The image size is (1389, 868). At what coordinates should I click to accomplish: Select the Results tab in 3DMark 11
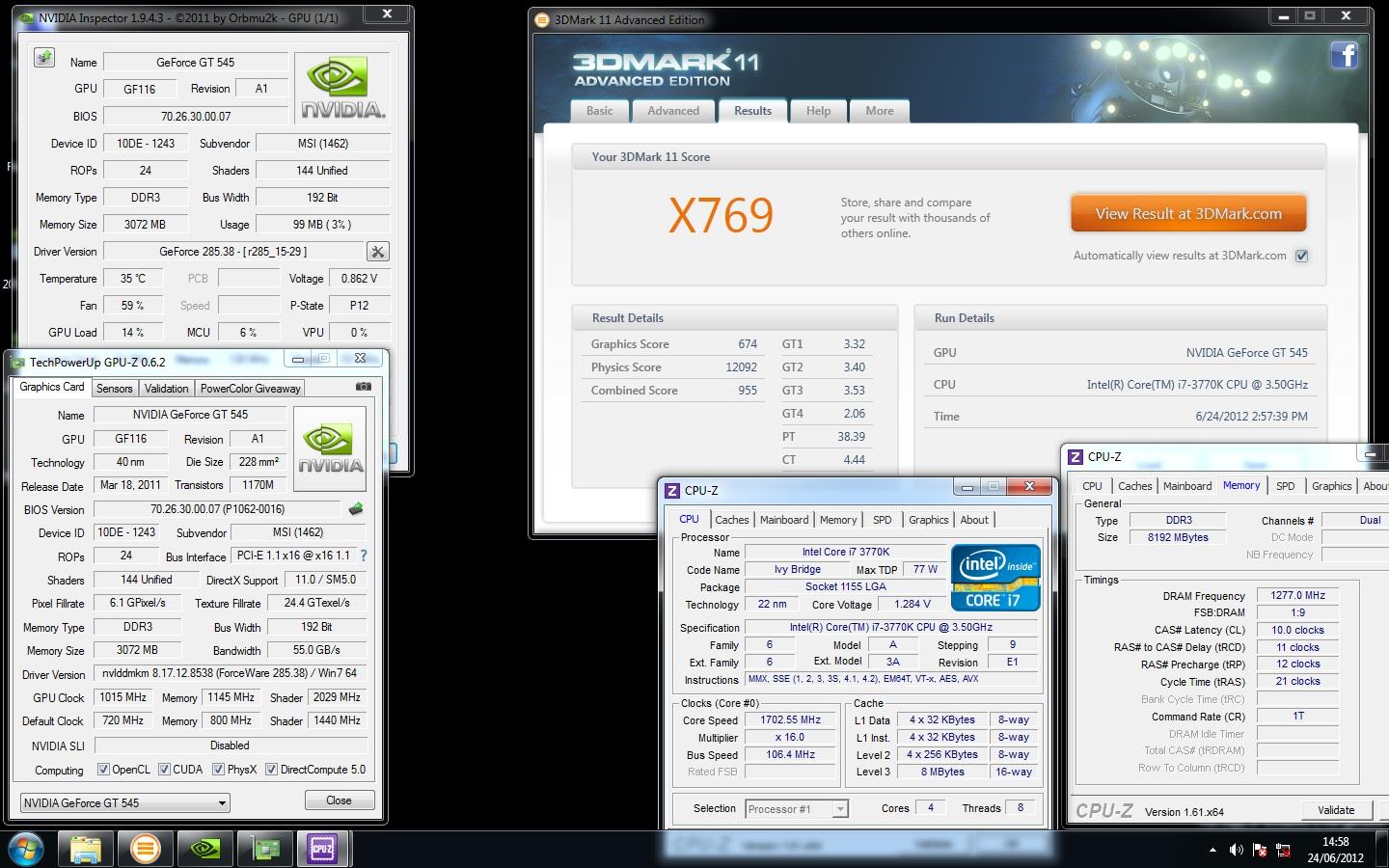[x=752, y=111]
